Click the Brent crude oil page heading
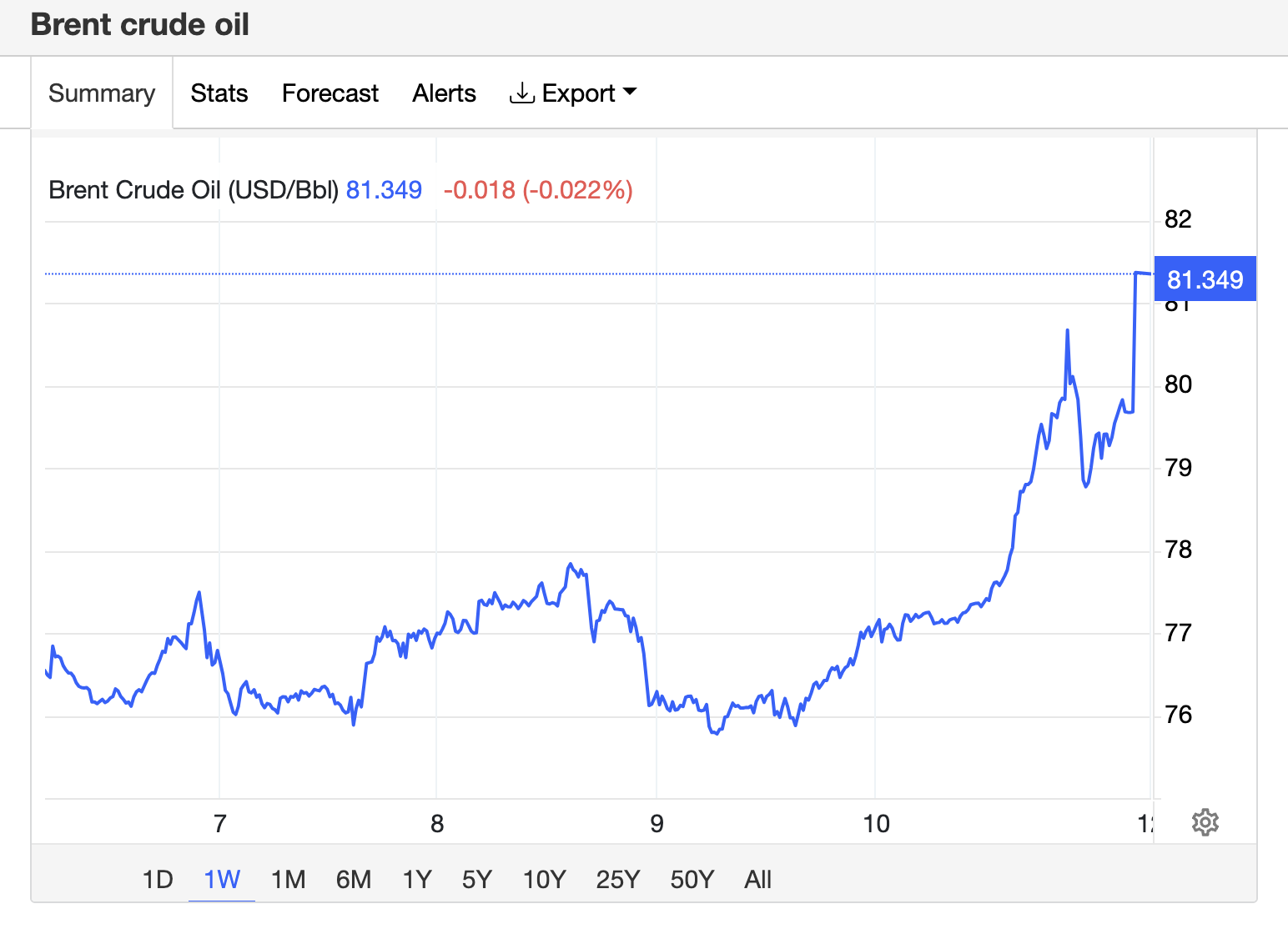The image size is (1288, 939). tap(140, 25)
